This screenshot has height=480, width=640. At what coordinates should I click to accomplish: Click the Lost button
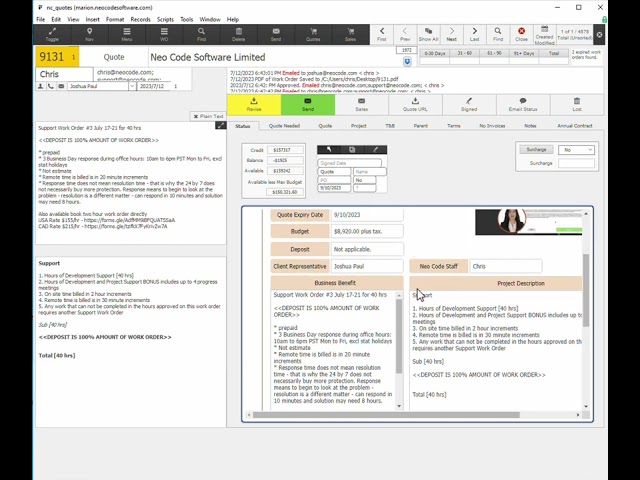577,105
